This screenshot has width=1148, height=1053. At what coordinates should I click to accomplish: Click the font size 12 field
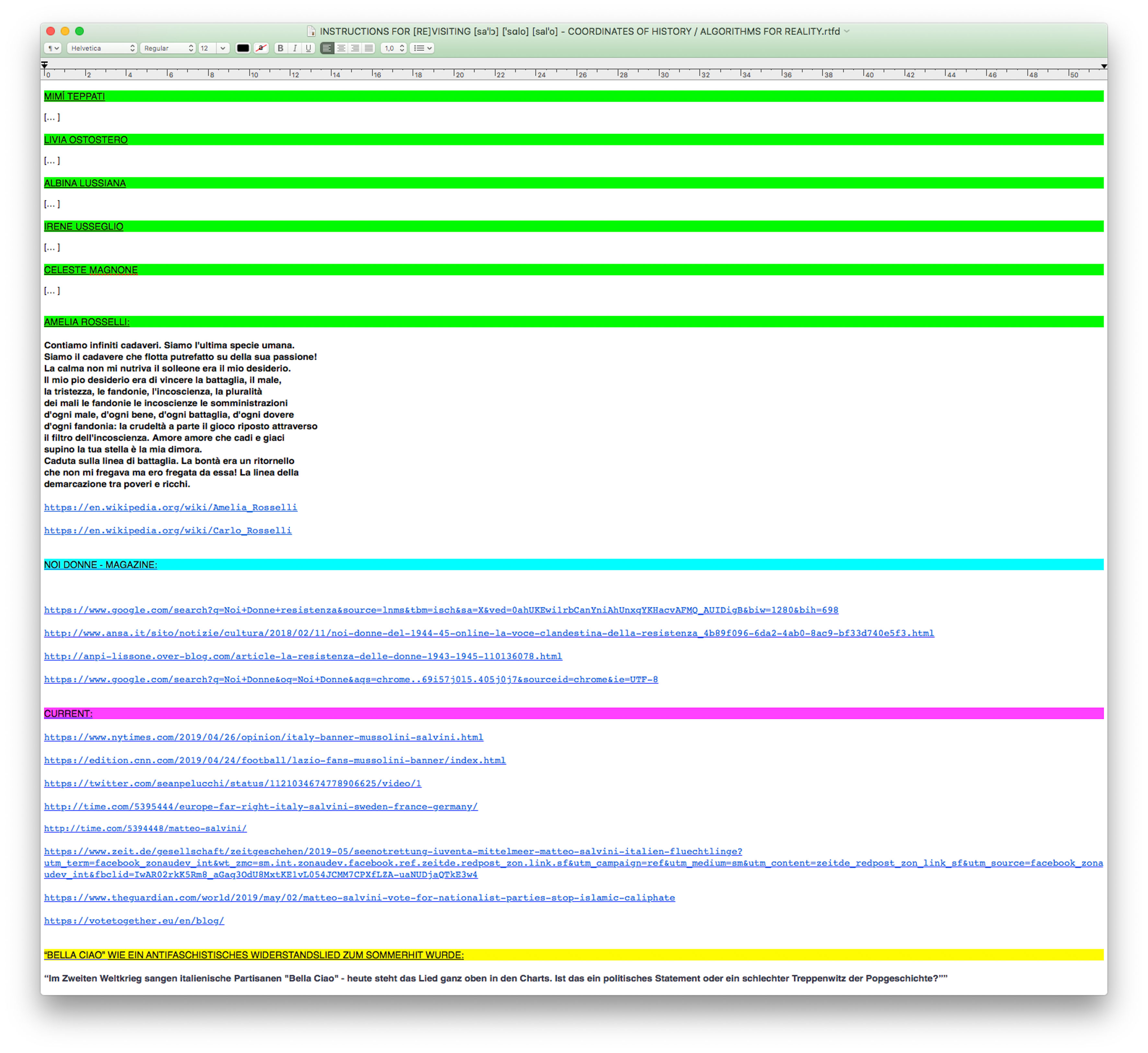[x=206, y=48]
